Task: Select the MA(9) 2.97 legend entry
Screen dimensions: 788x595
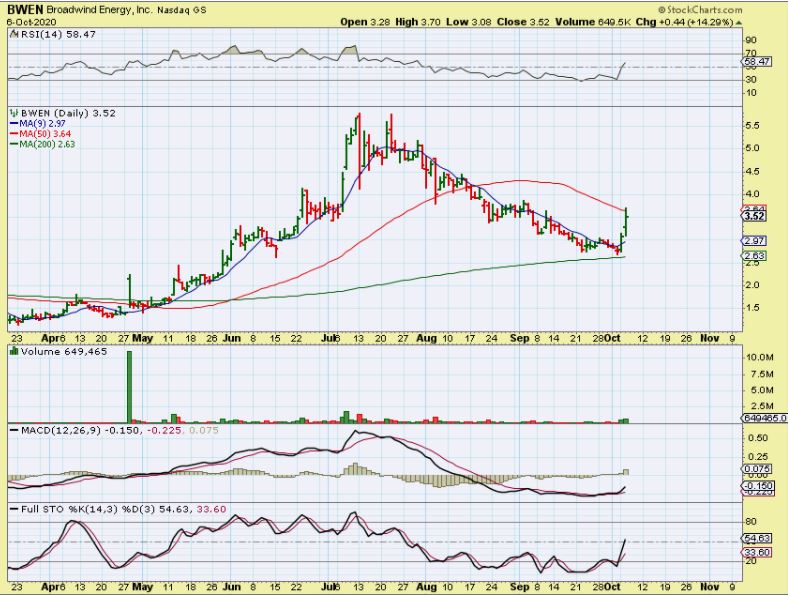Action: [x=38, y=123]
